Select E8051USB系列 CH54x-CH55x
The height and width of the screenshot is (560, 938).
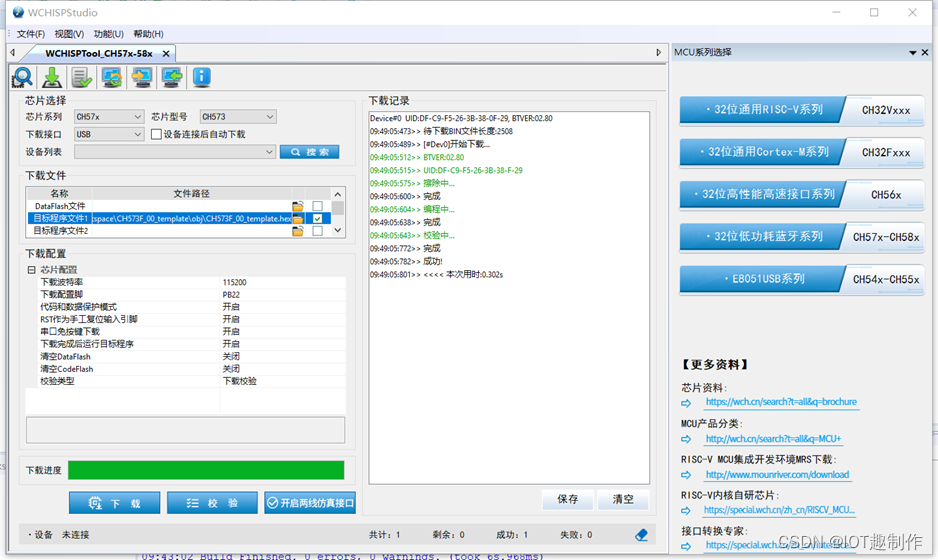(x=802, y=279)
